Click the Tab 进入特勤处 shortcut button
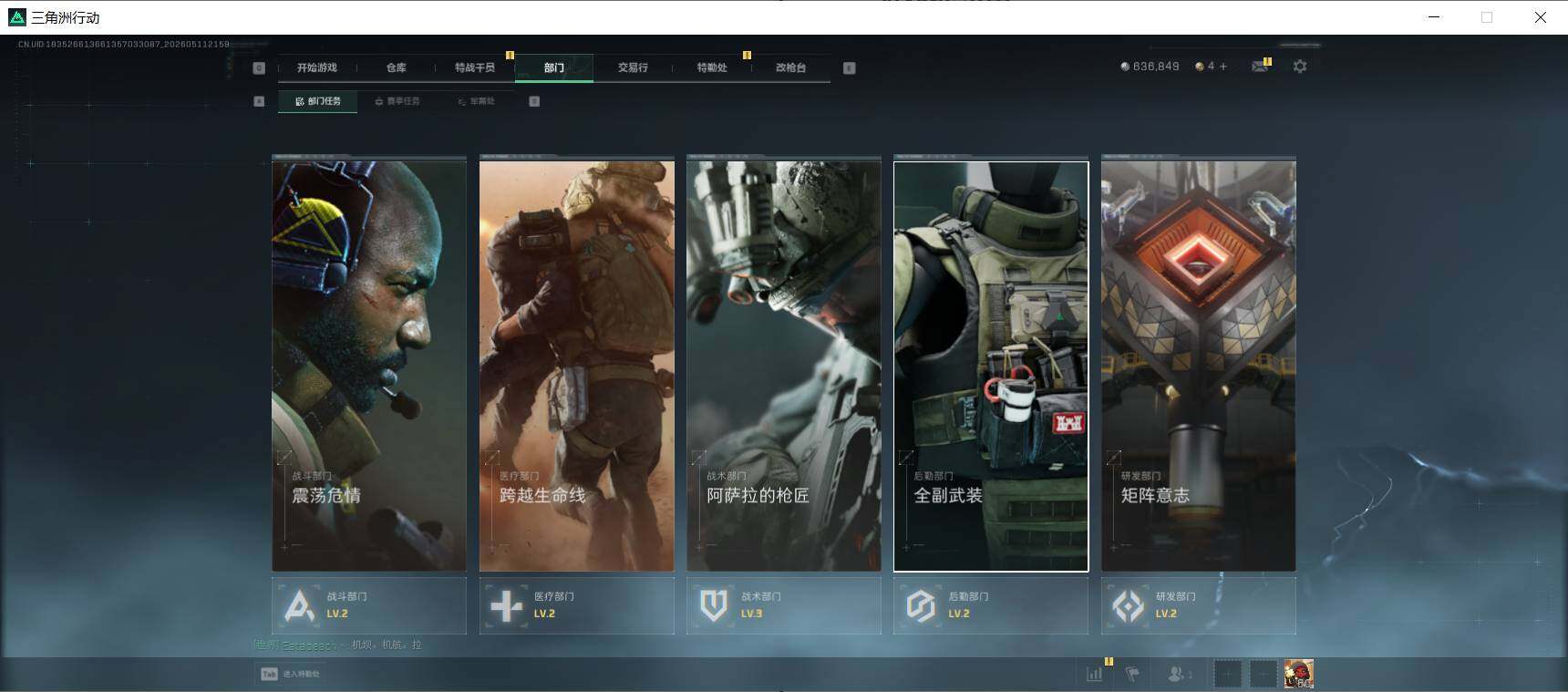The width and height of the screenshot is (1568, 692). coord(290,674)
